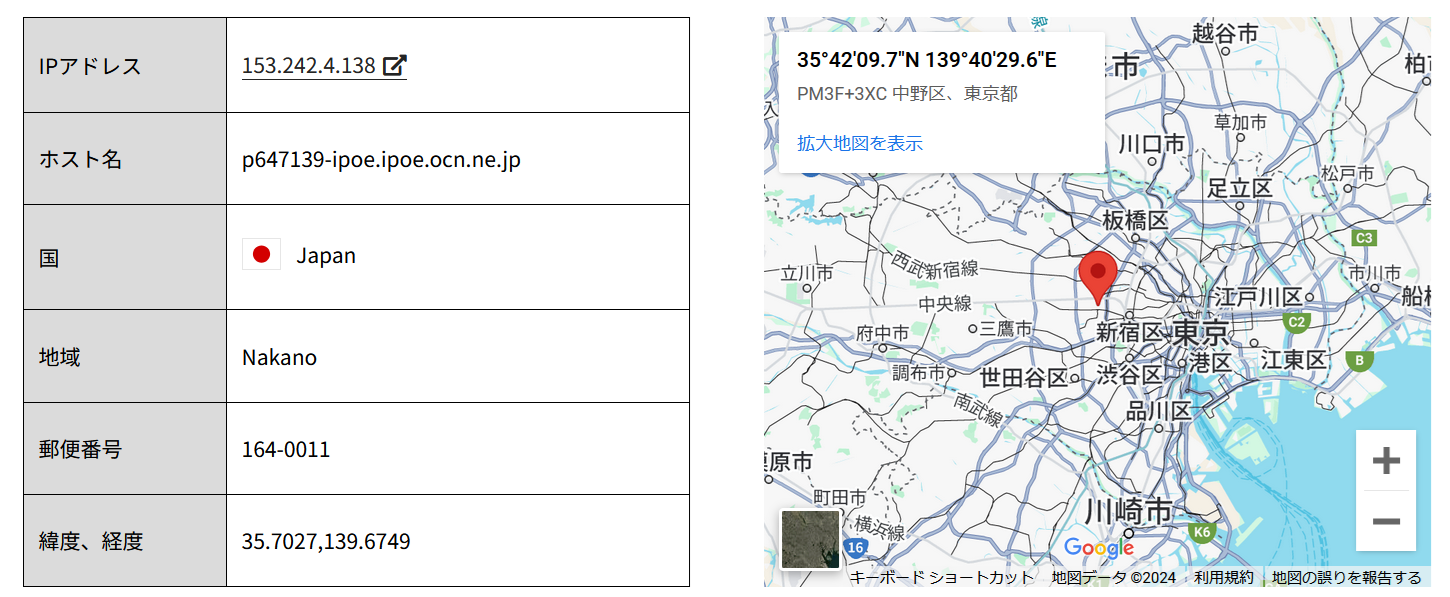
Task: Open 利用規約 link
Action: (x=1224, y=578)
